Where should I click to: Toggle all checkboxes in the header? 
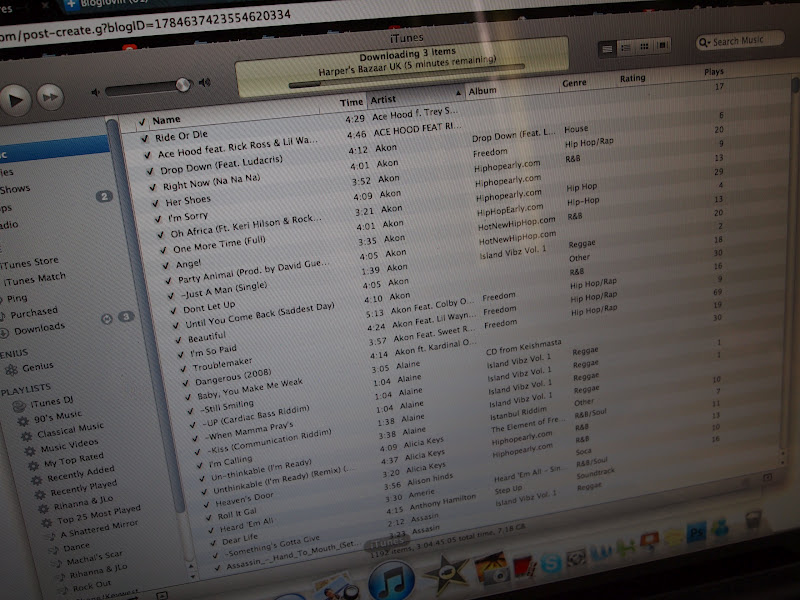(x=142, y=122)
